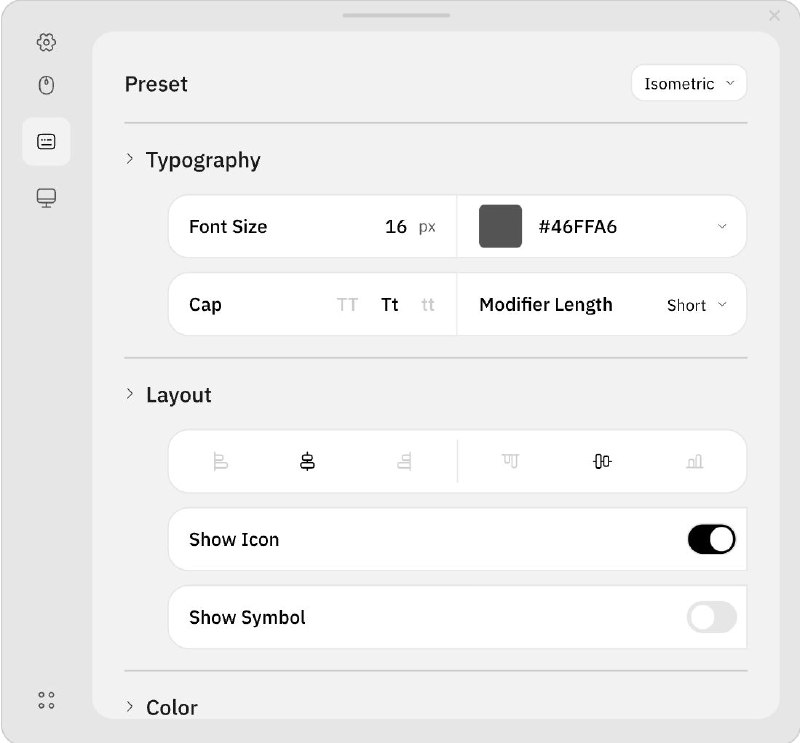Select align horizontal center layout icon
The height and width of the screenshot is (743, 800).
tap(307, 461)
